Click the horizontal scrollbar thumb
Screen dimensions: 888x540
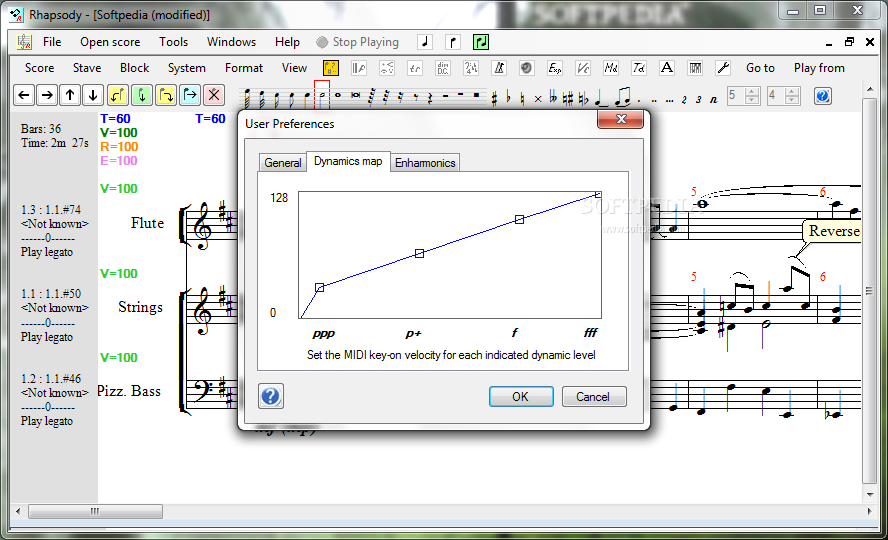[95, 511]
